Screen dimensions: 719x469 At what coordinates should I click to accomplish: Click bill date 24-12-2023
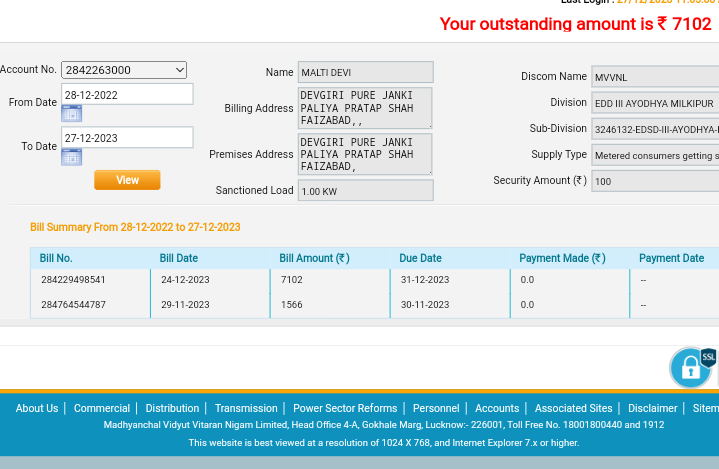[185, 280]
